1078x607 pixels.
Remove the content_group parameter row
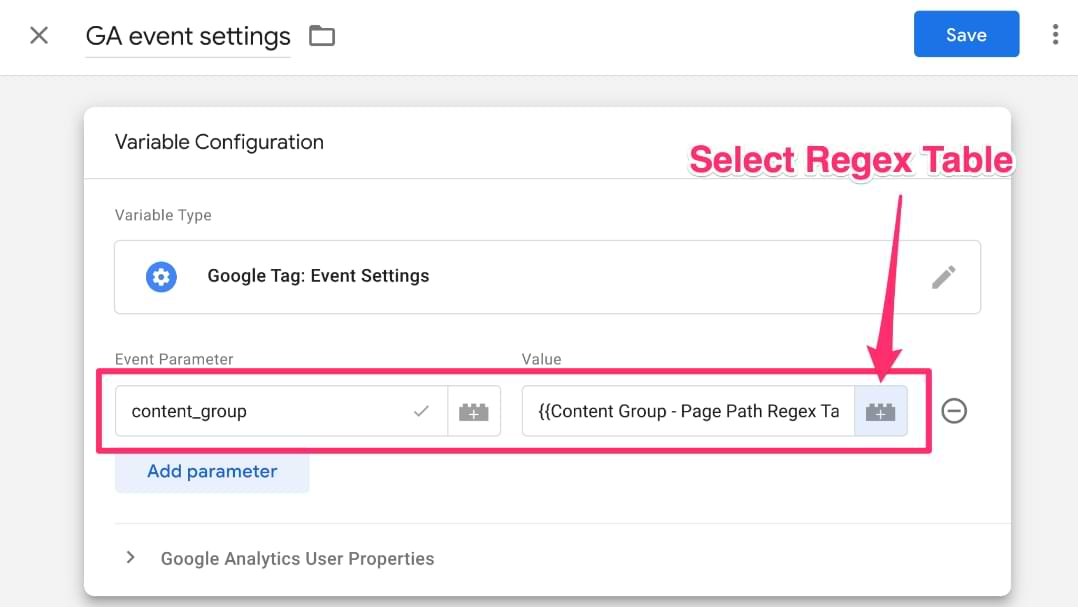(954, 411)
